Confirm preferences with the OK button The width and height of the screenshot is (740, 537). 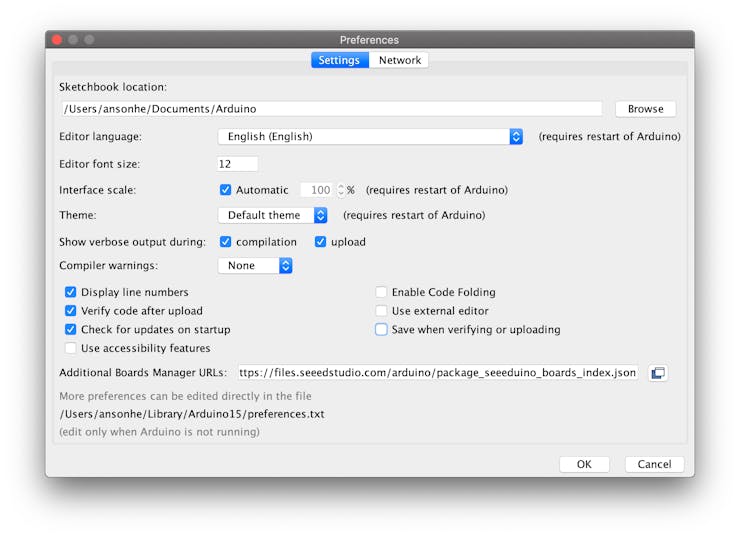pos(584,464)
